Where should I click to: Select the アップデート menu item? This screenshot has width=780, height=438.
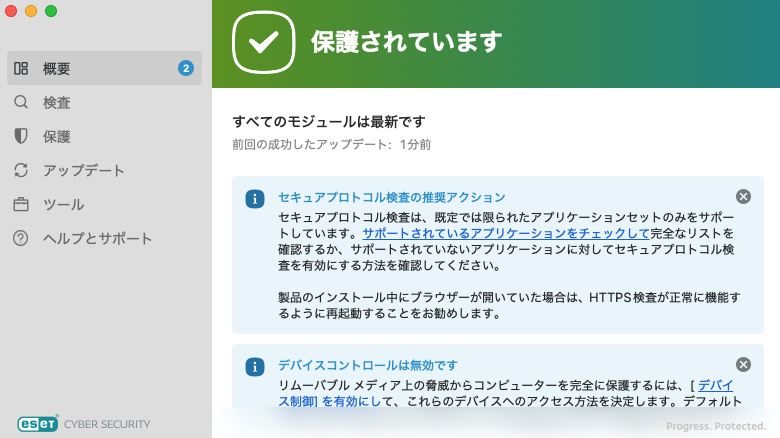coord(84,170)
